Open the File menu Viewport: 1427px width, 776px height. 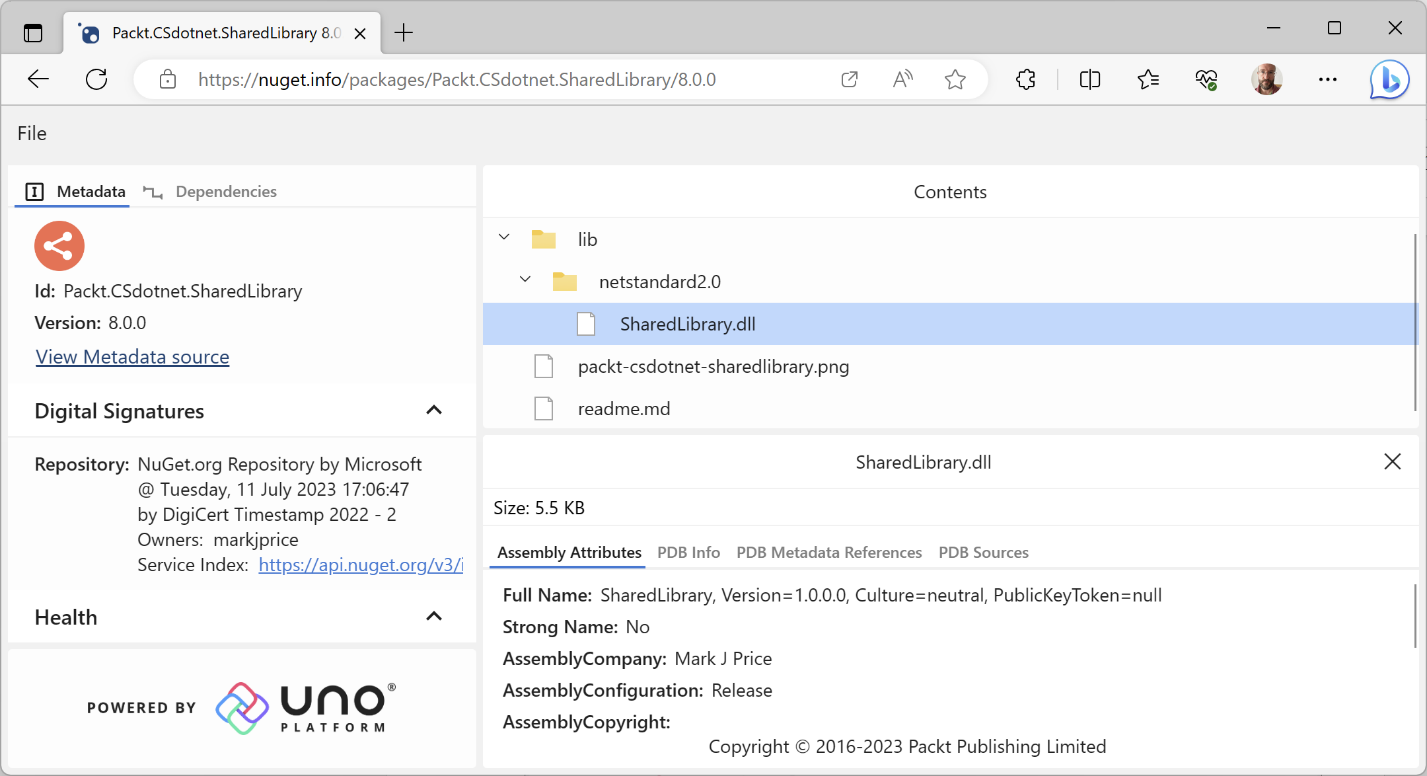(x=32, y=133)
